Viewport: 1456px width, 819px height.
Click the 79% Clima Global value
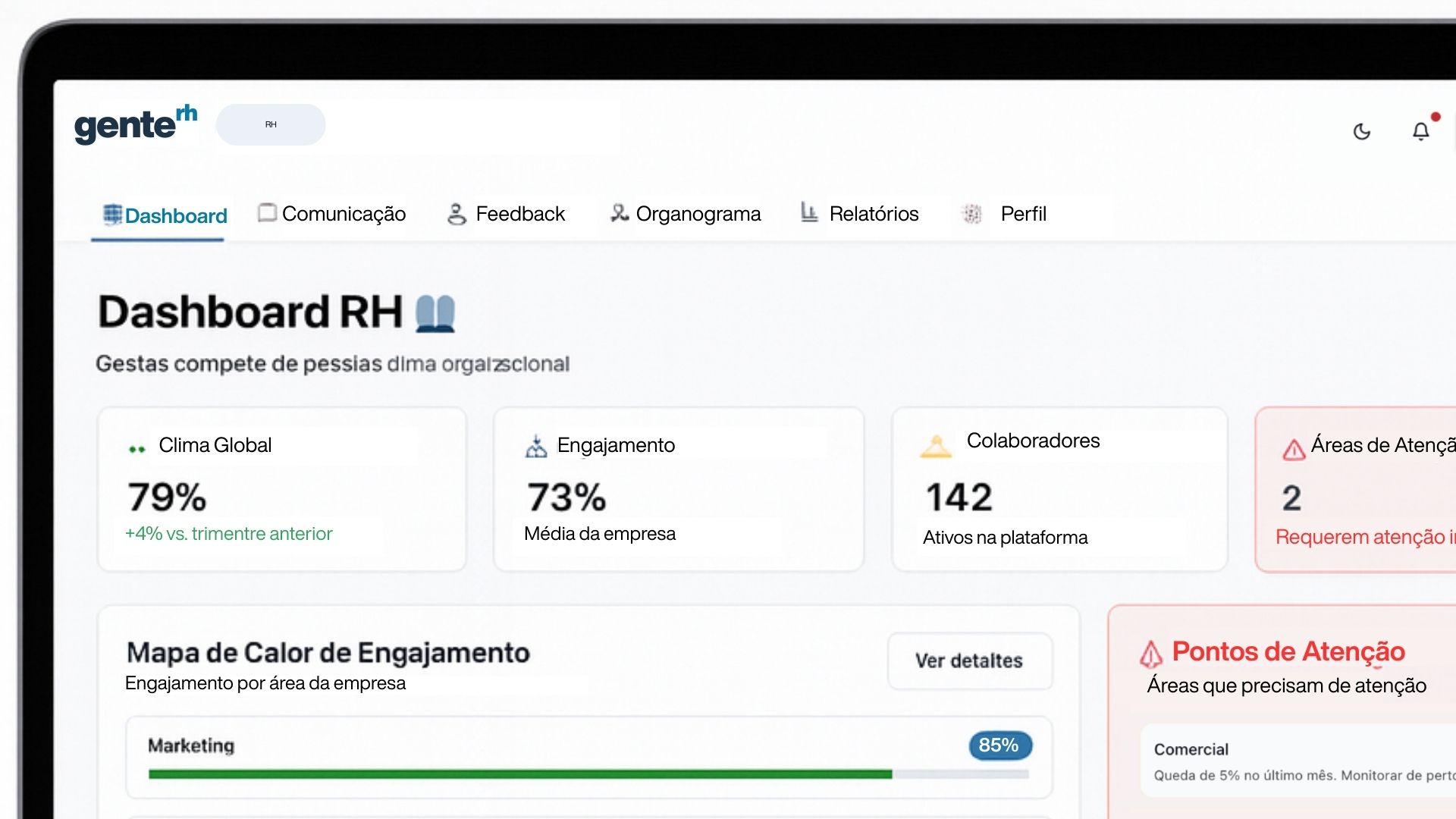[x=167, y=497]
